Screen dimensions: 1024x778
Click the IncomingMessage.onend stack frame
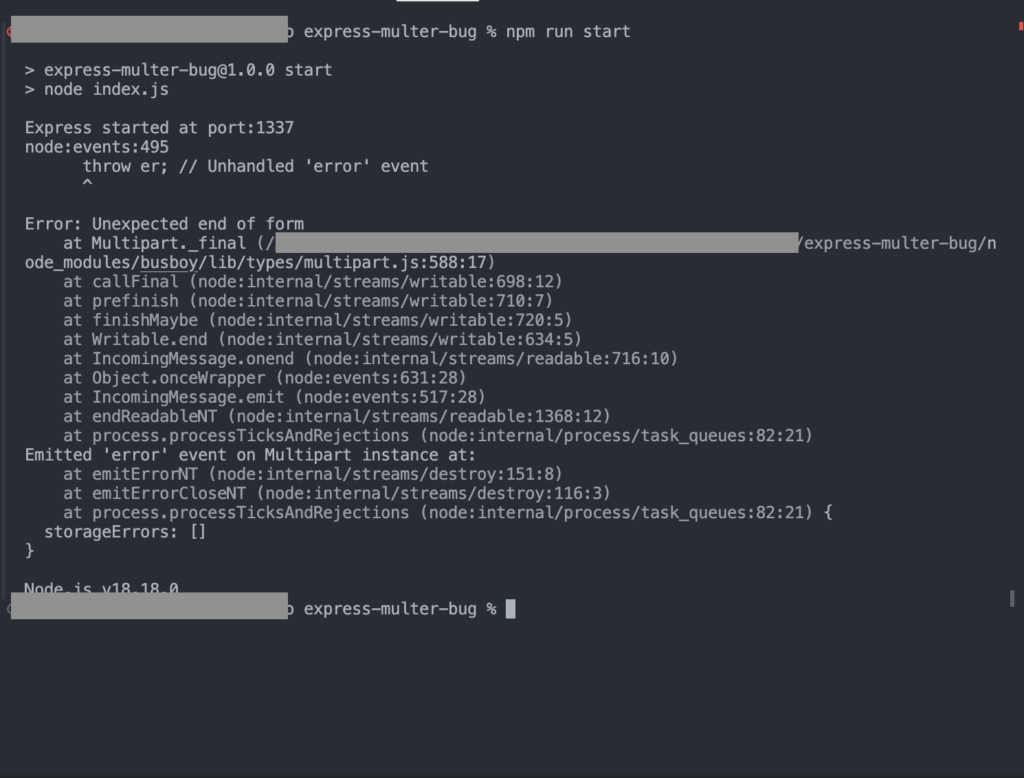coord(370,358)
